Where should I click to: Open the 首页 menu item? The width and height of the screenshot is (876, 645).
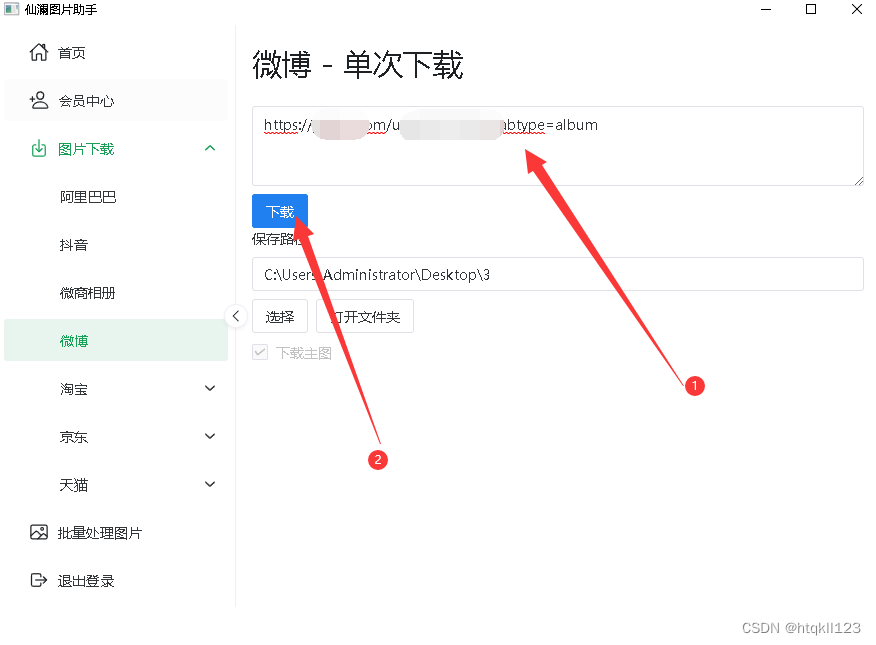(x=116, y=53)
